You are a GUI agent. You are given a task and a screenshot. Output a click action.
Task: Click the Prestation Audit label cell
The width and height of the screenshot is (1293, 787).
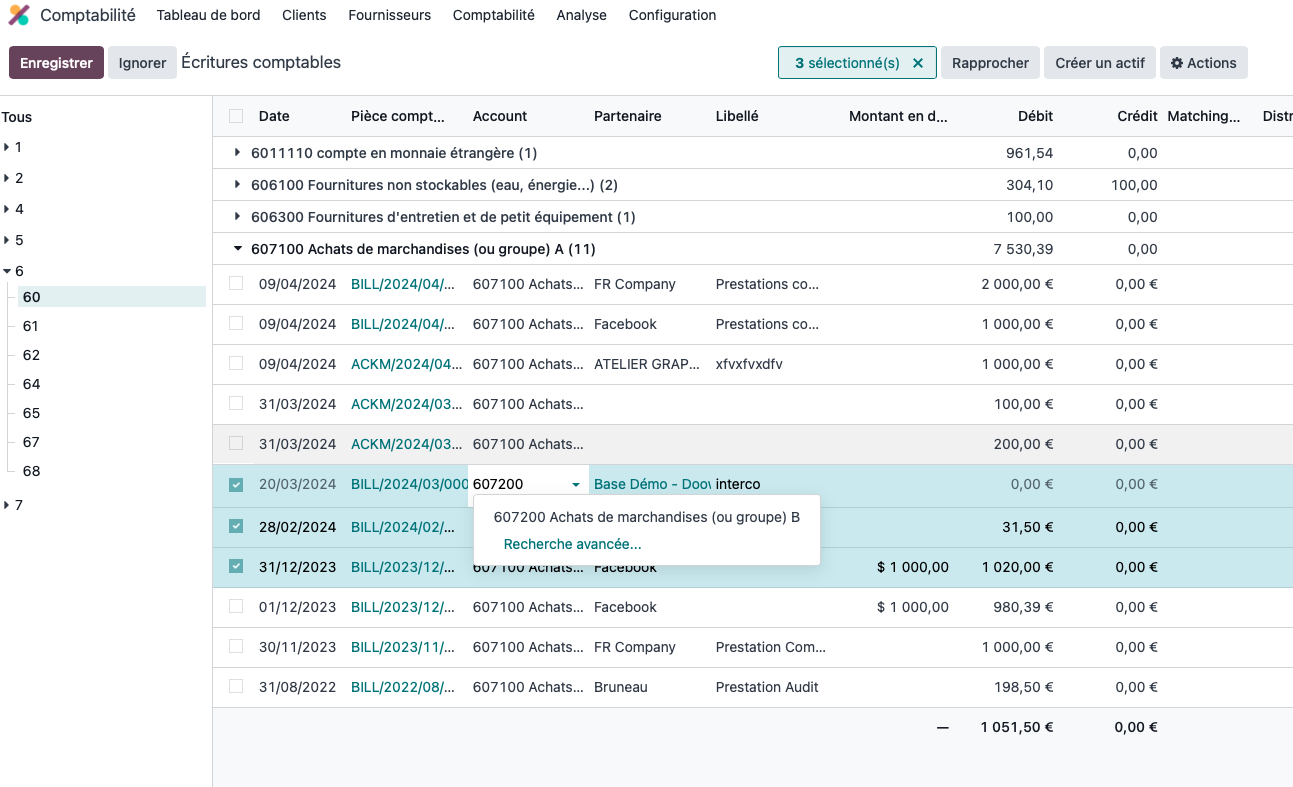pyautogui.click(x=767, y=687)
